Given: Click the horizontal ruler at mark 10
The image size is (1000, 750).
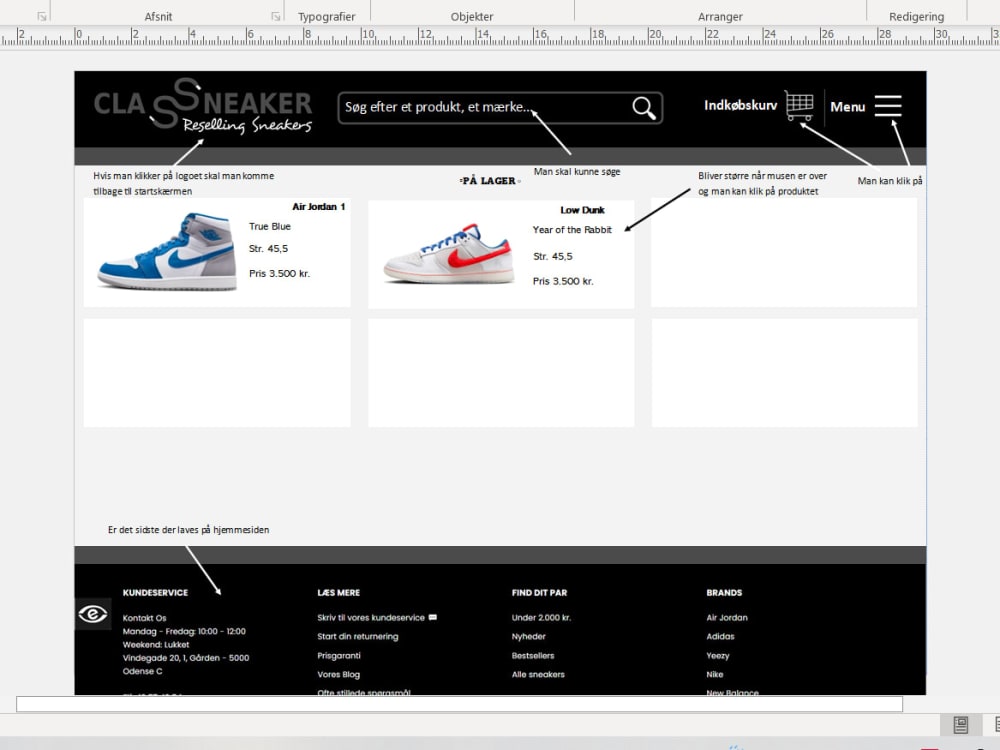Looking at the screenshot, I should [x=368, y=34].
